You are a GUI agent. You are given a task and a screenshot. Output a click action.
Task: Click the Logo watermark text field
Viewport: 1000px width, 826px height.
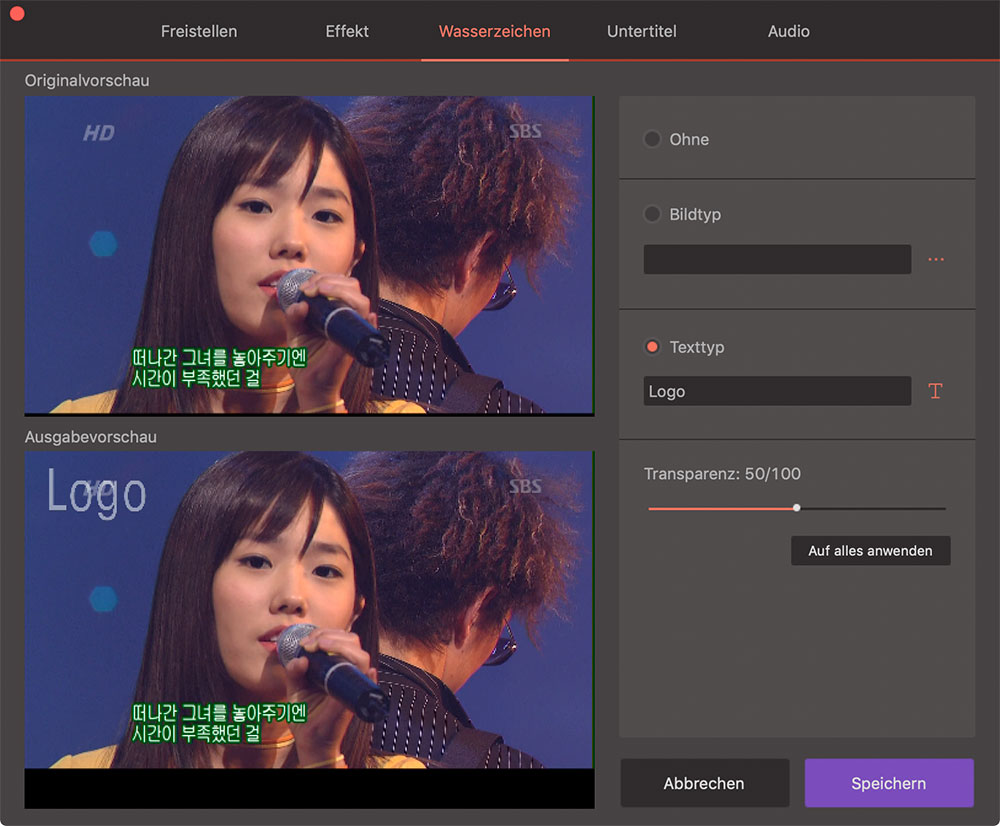click(777, 391)
